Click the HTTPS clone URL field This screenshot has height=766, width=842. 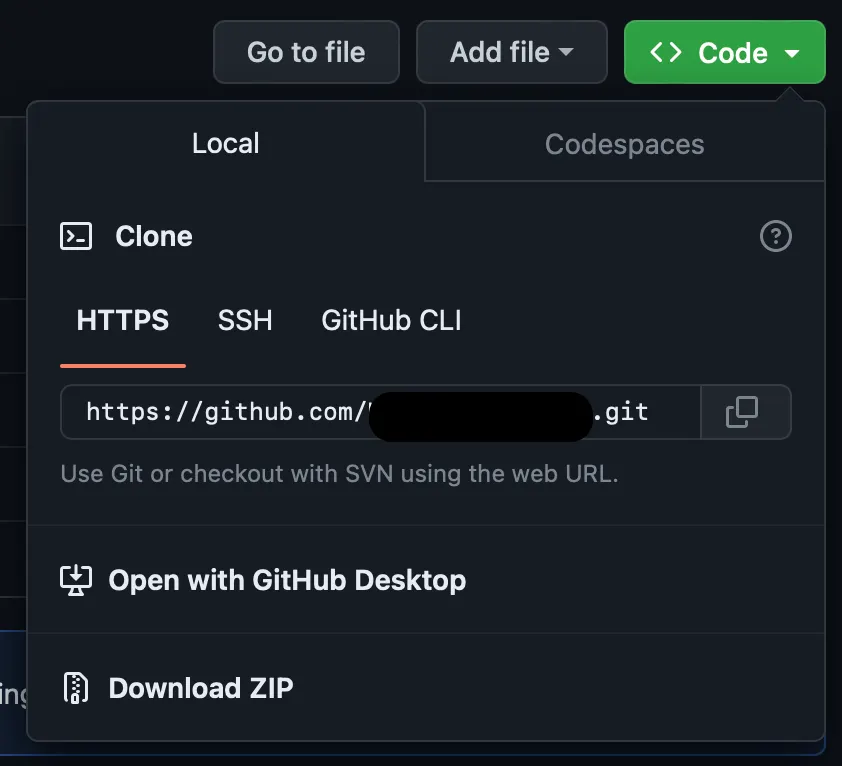381,412
